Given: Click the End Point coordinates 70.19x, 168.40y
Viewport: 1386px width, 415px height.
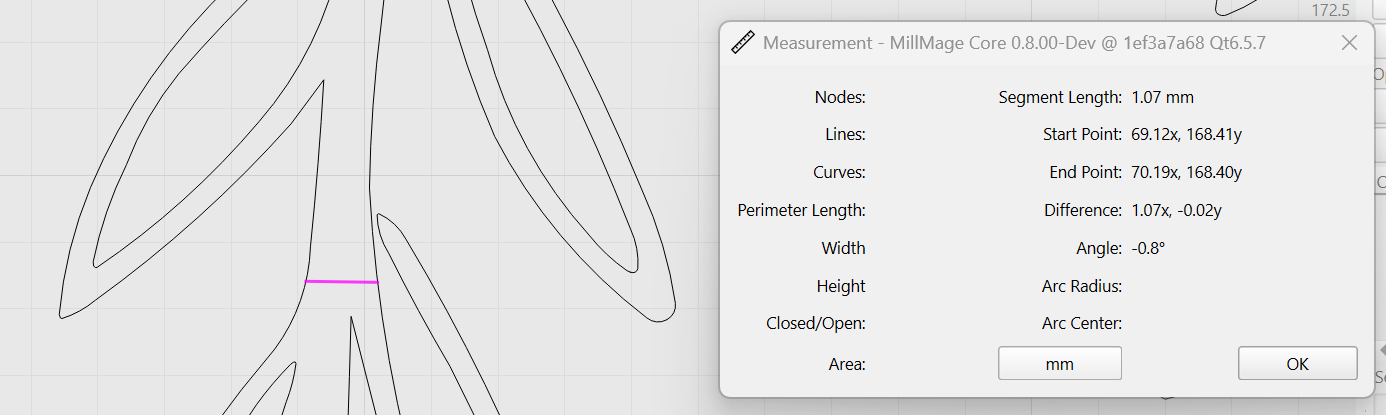Looking at the screenshot, I should pos(1187,173).
